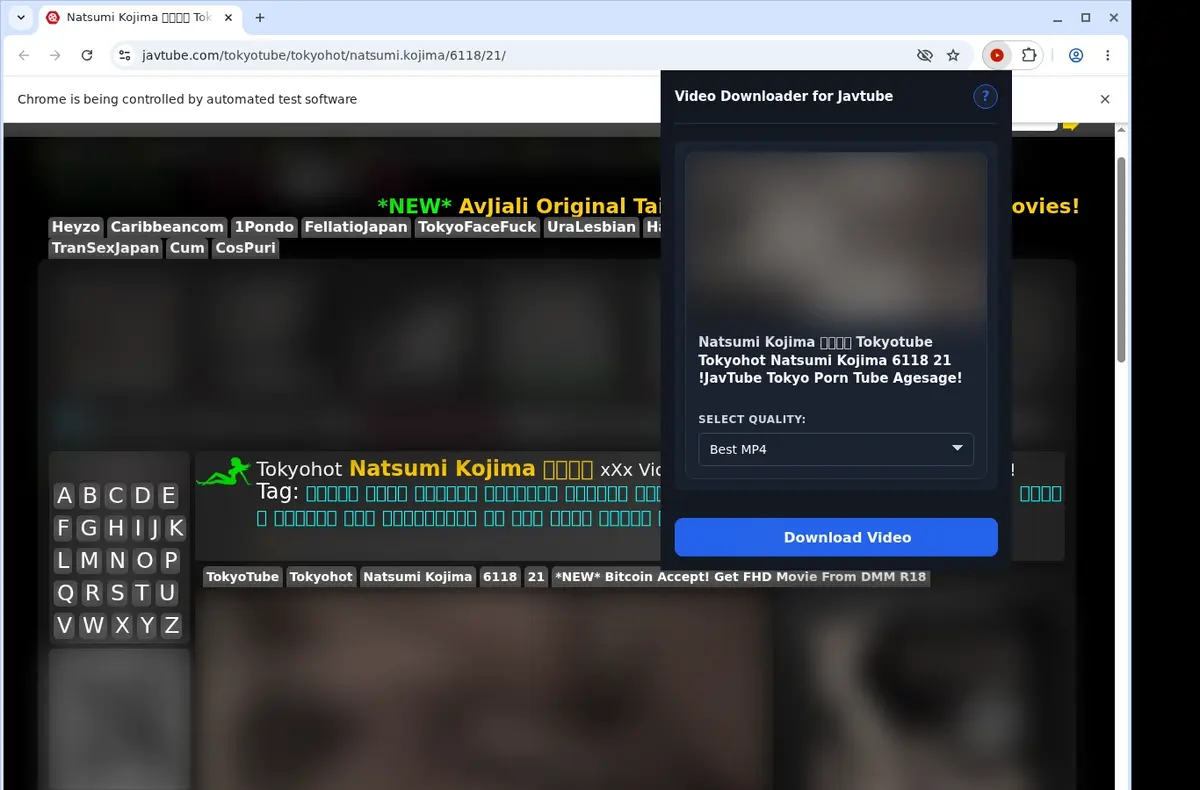Click letter R in the alphabet index
Viewport: 1200px width, 790px height.
(x=93, y=593)
